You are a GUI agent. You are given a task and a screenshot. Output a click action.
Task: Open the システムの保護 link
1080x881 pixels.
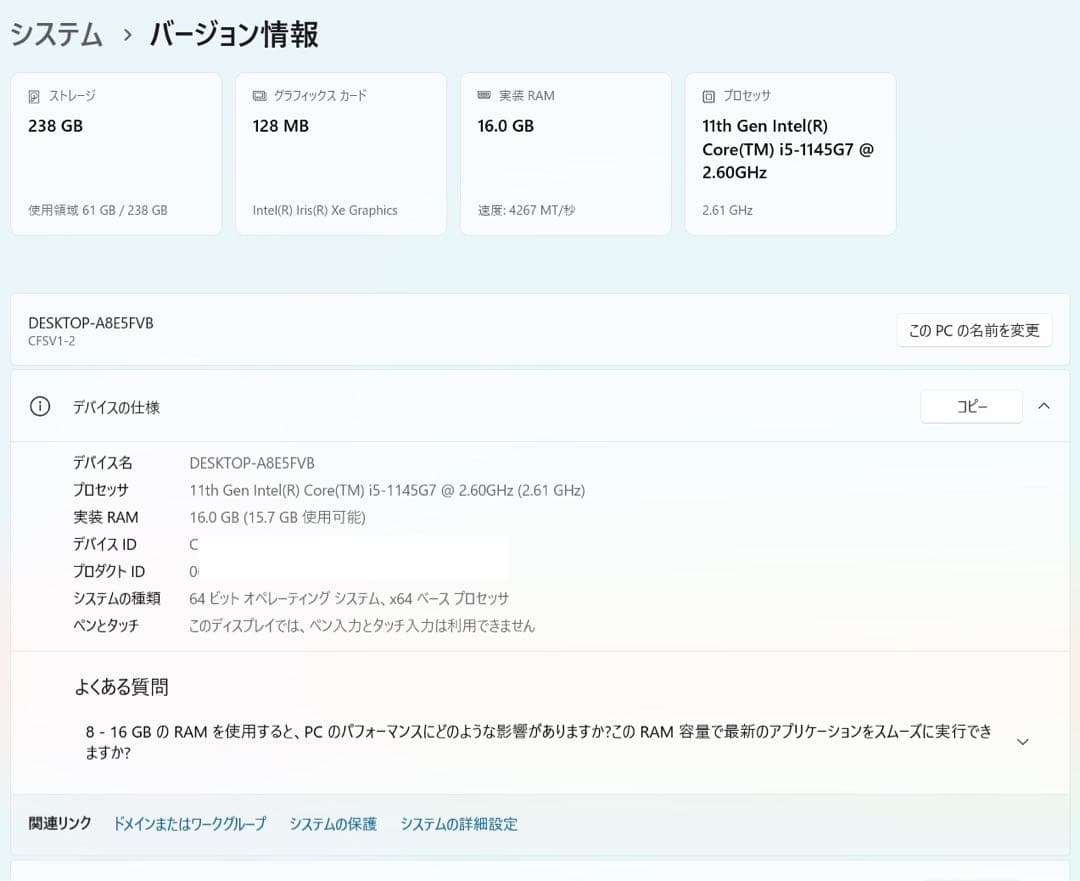pos(332,824)
